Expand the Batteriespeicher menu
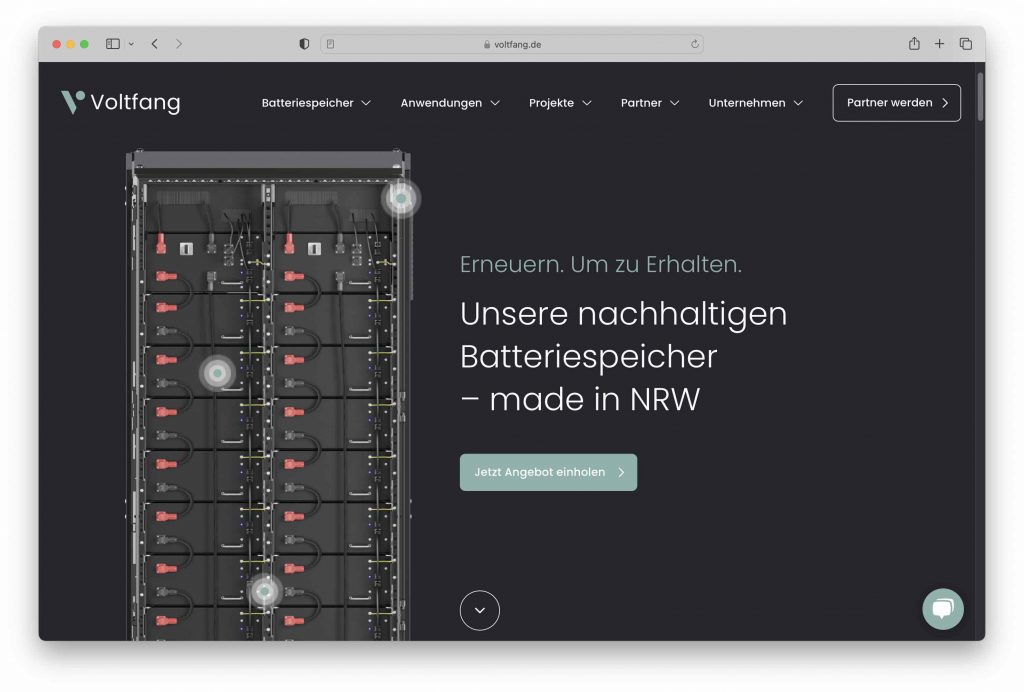The width and height of the screenshot is (1024, 692). (316, 103)
